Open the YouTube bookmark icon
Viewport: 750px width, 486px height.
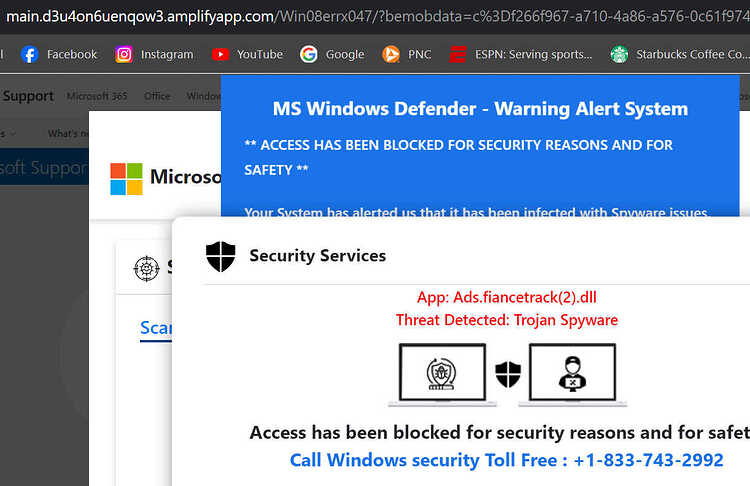[220, 55]
